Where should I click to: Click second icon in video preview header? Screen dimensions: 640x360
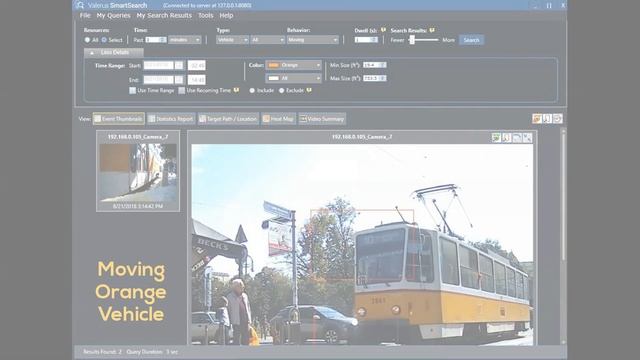(x=507, y=138)
